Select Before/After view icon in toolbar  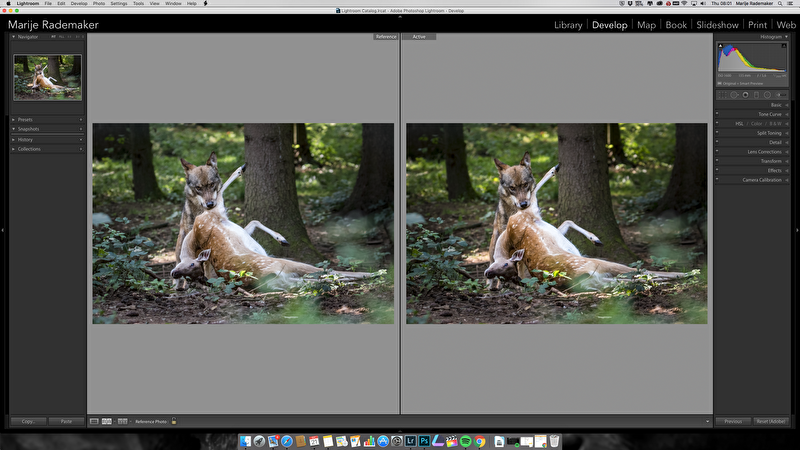pos(122,421)
